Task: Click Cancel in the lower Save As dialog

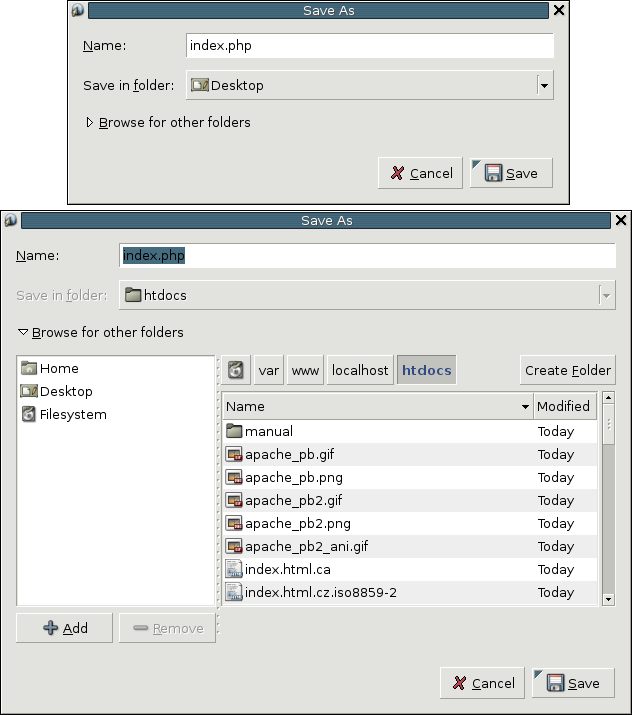Action: pyautogui.click(x=482, y=683)
